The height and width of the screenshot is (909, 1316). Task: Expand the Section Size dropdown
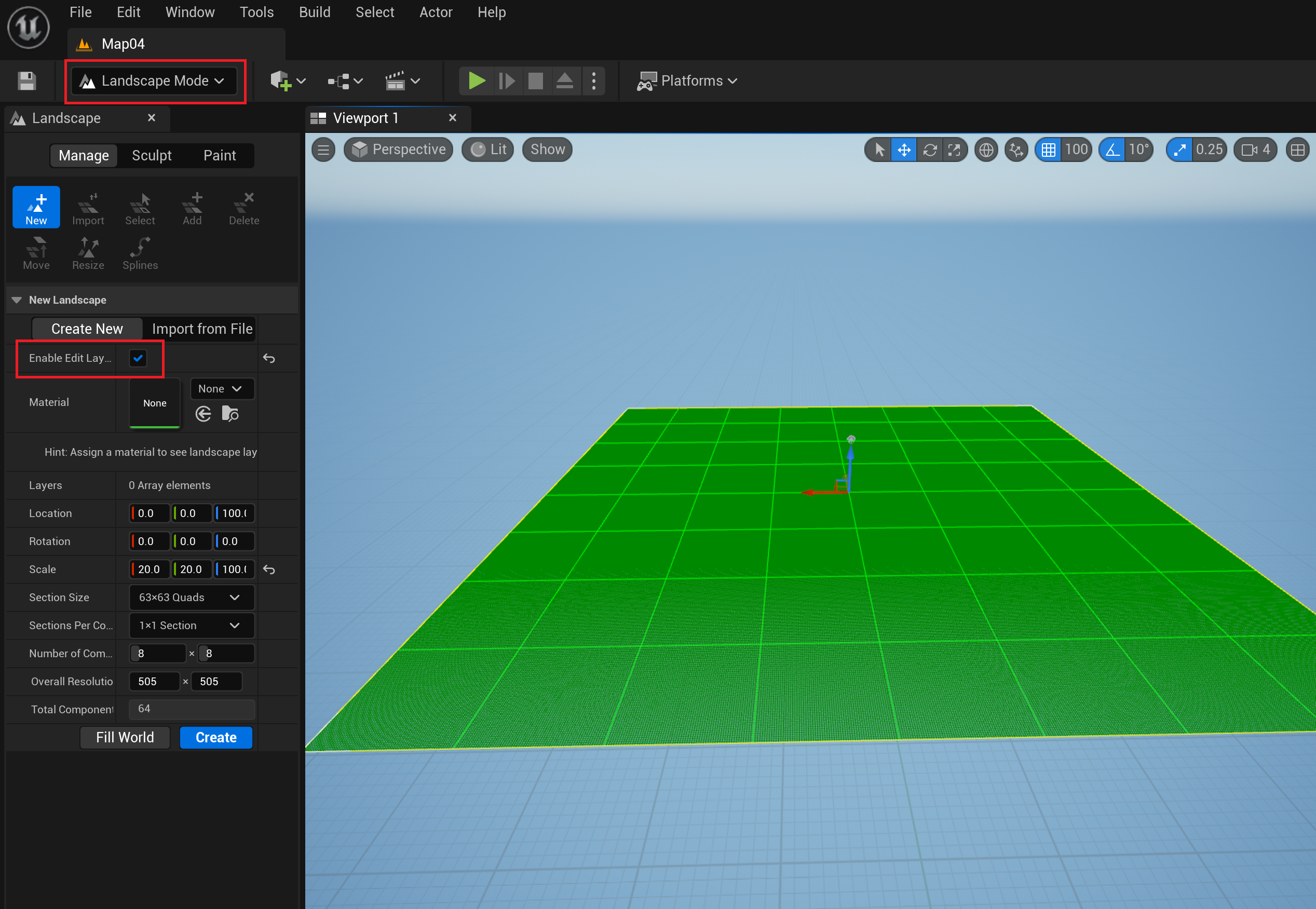point(192,598)
